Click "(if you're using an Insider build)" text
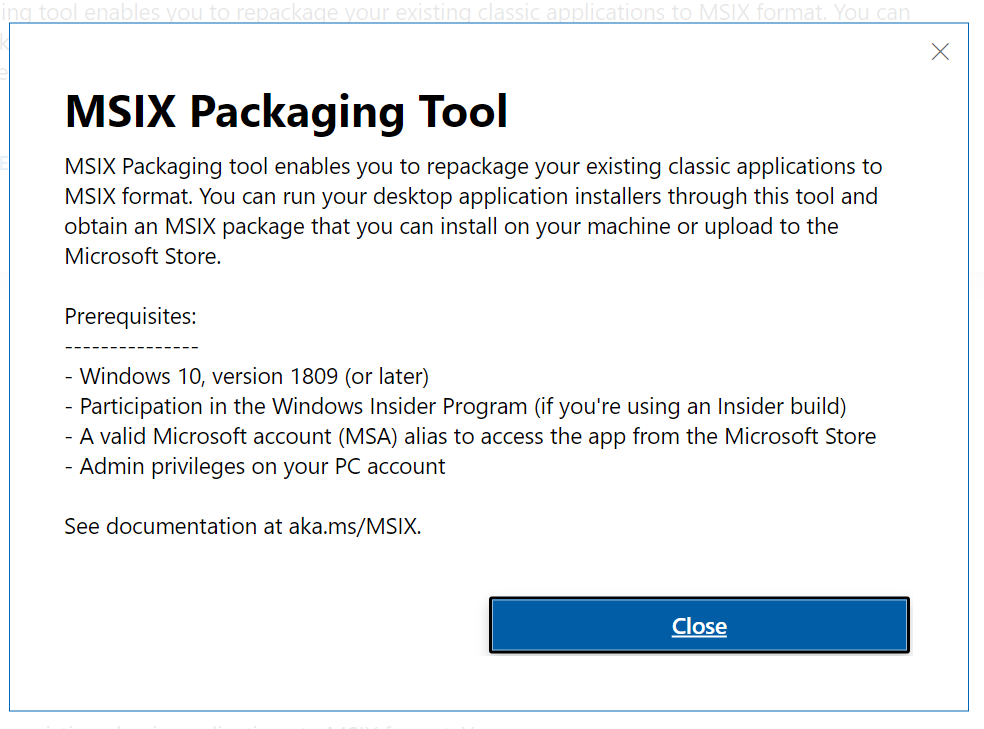 tap(690, 407)
